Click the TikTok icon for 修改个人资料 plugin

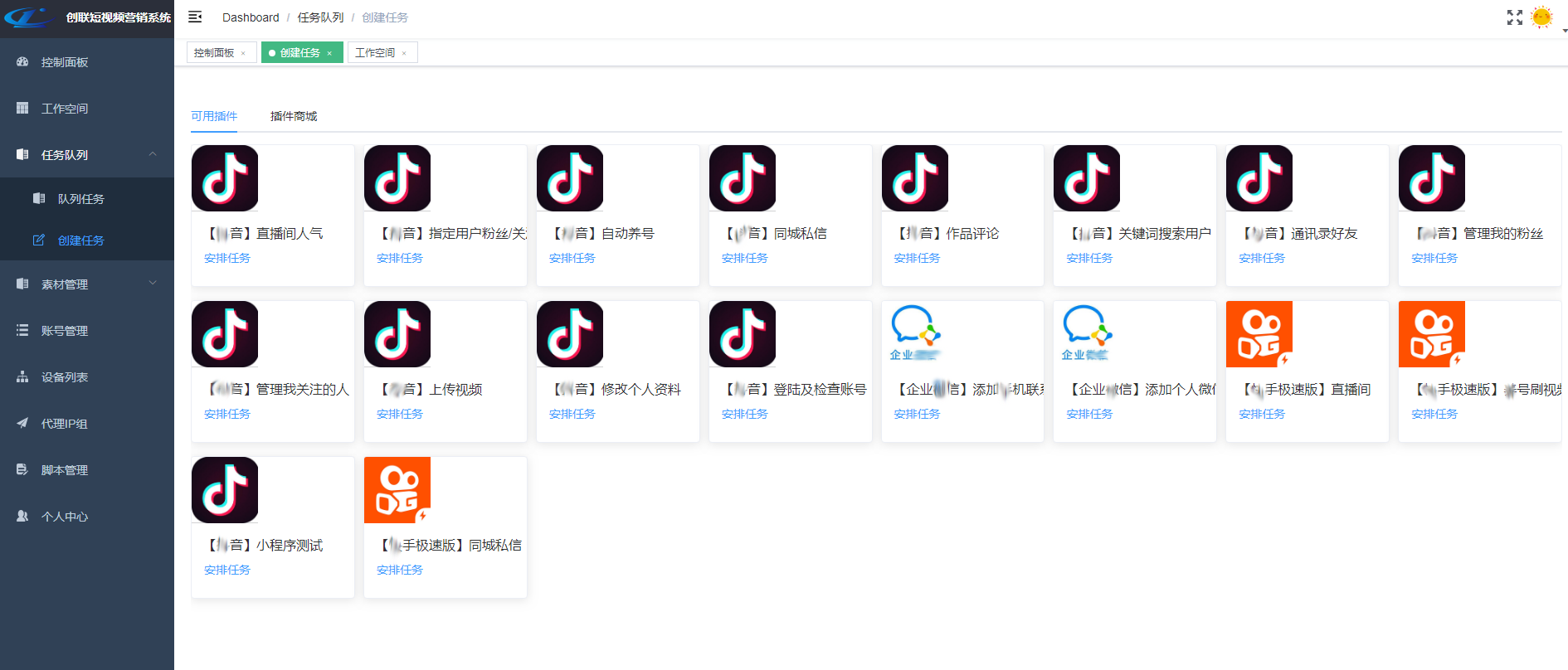(570, 334)
